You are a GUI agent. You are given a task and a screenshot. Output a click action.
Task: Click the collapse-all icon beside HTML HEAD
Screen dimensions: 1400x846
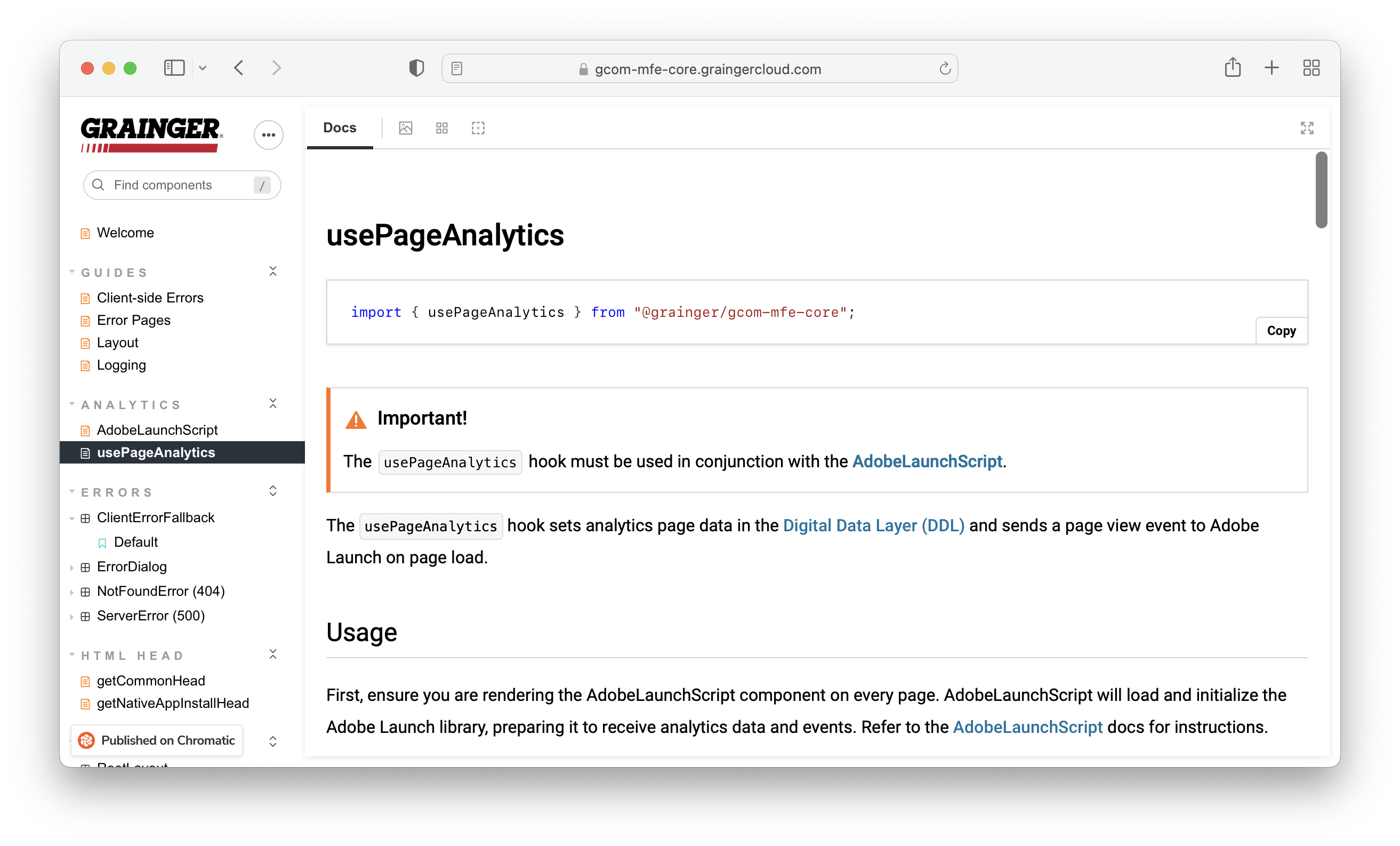(273, 655)
